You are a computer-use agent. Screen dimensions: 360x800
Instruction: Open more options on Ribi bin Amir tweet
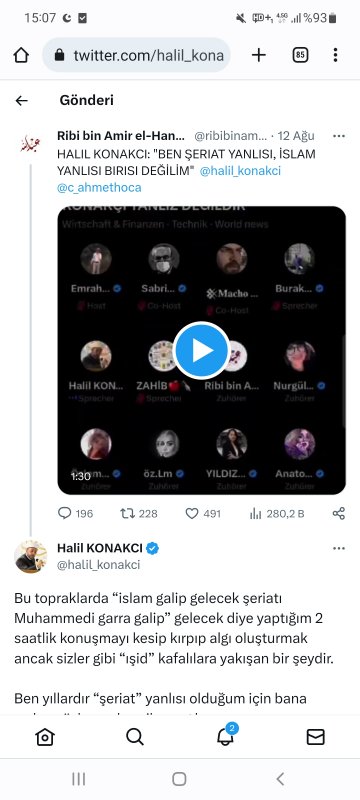pyautogui.click(x=339, y=136)
